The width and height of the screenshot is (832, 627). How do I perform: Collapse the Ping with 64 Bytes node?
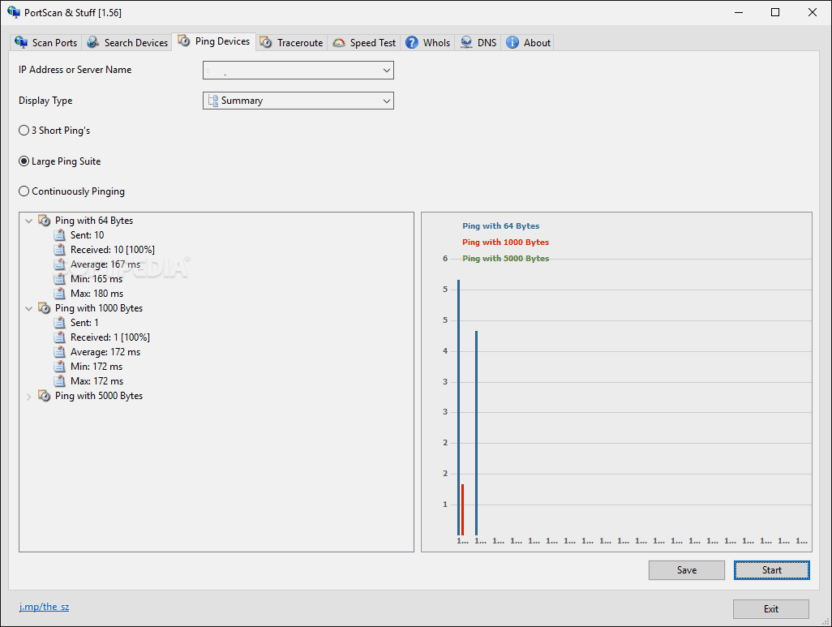pyautogui.click(x=29, y=221)
